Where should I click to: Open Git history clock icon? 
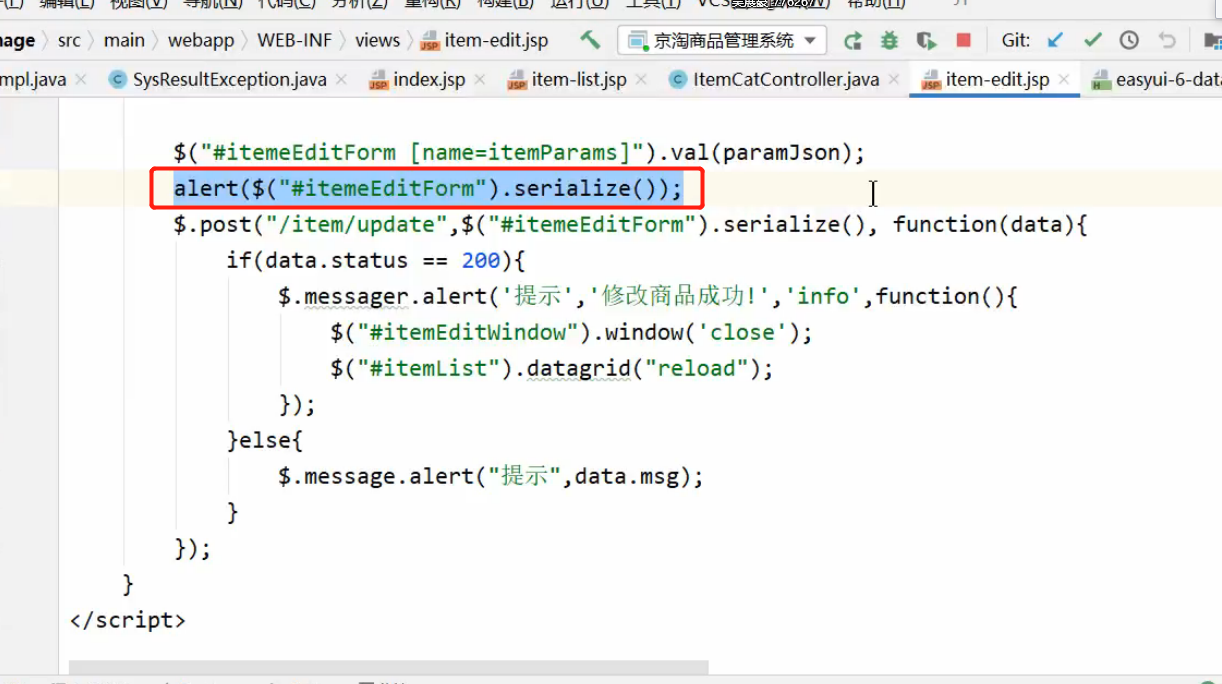[1129, 40]
